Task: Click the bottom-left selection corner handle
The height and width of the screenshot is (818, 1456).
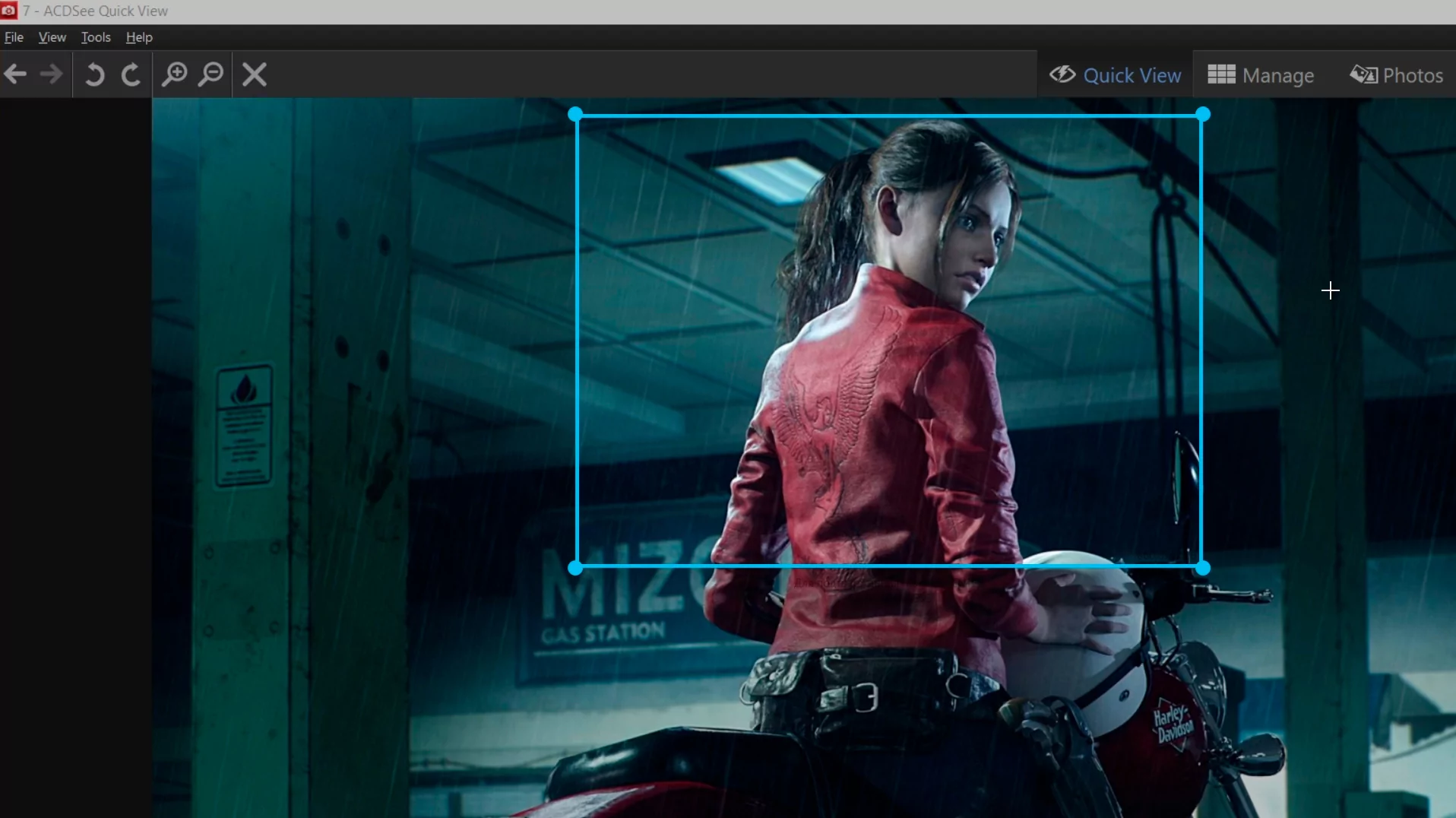Action: pos(575,568)
